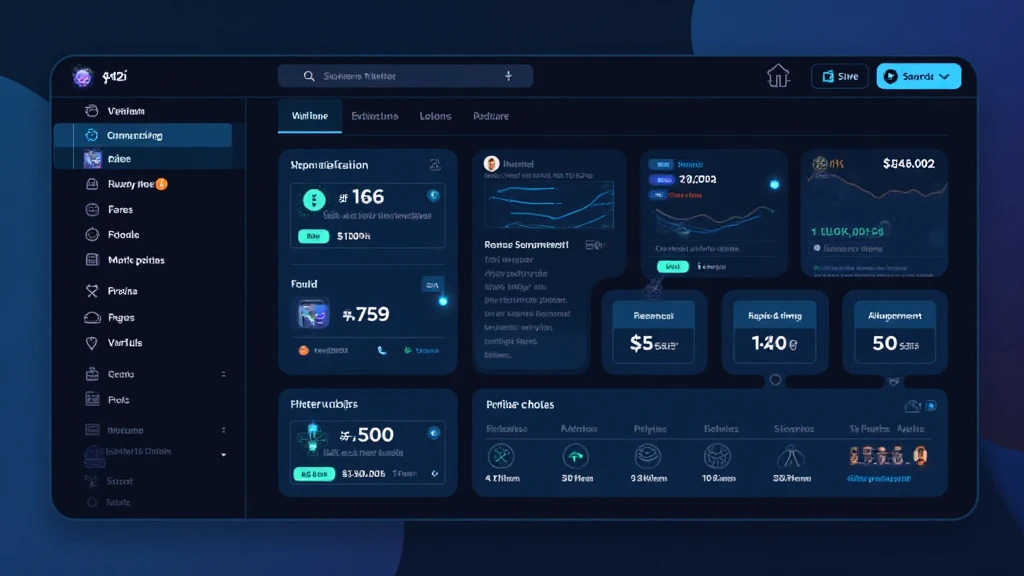Toggle the top legend chip on the 20,002 card

pos(662,165)
